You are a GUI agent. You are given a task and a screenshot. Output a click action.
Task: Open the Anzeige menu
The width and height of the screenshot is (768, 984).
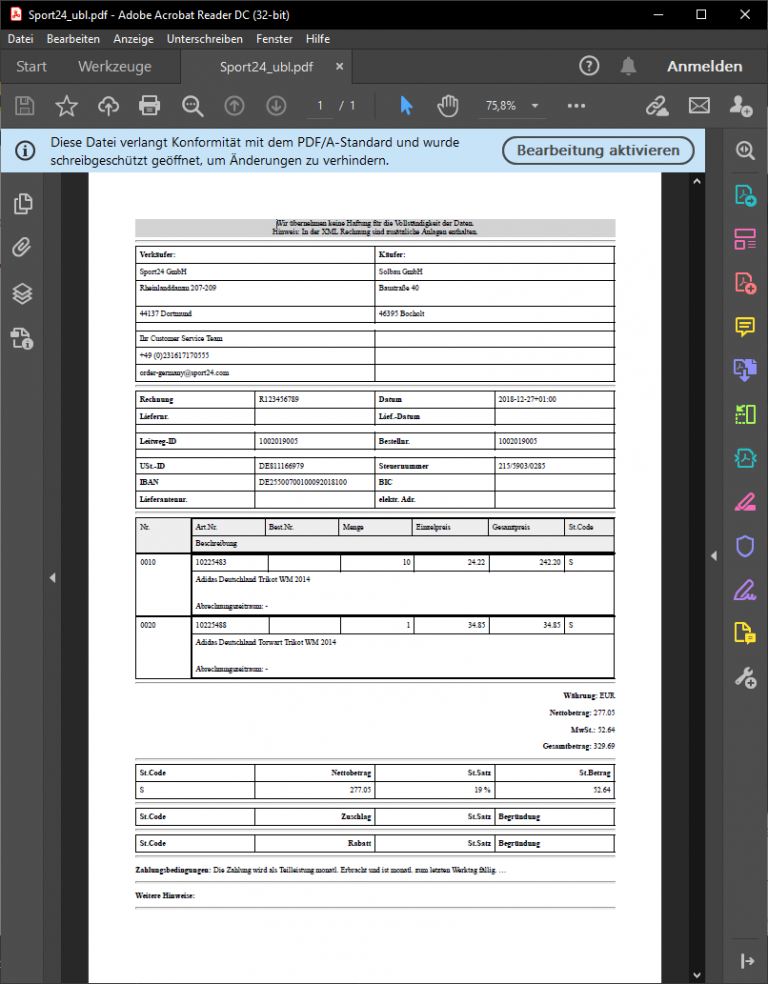click(133, 39)
